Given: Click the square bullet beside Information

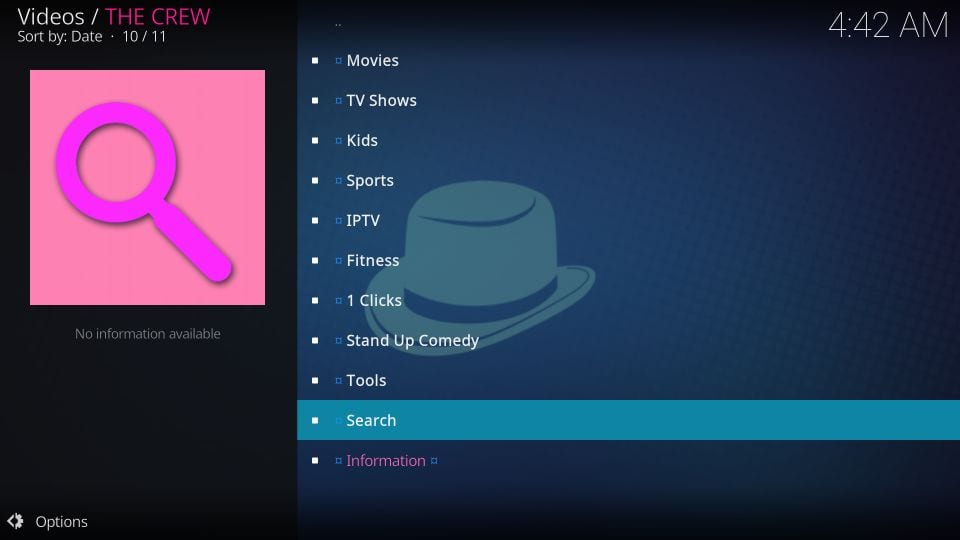Looking at the screenshot, I should tap(315, 460).
